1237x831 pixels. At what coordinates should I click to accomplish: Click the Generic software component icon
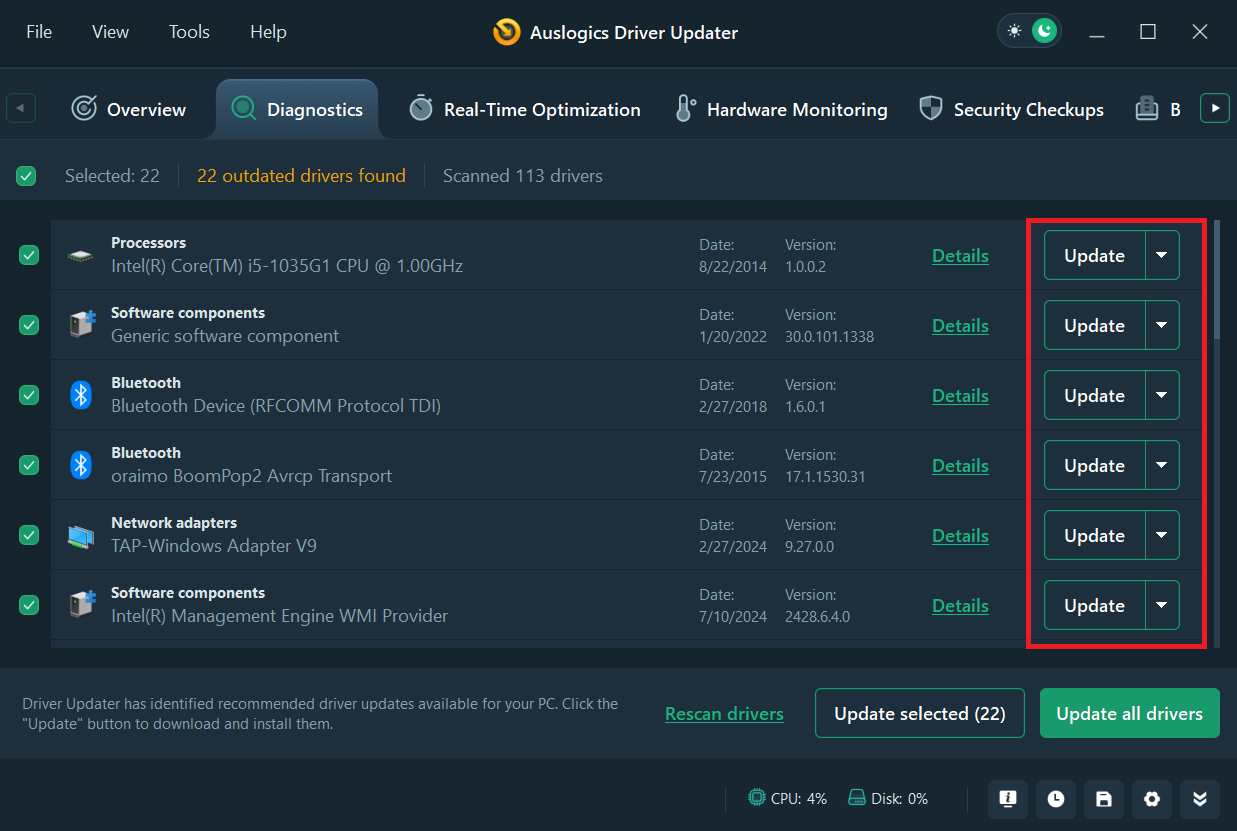coord(81,325)
